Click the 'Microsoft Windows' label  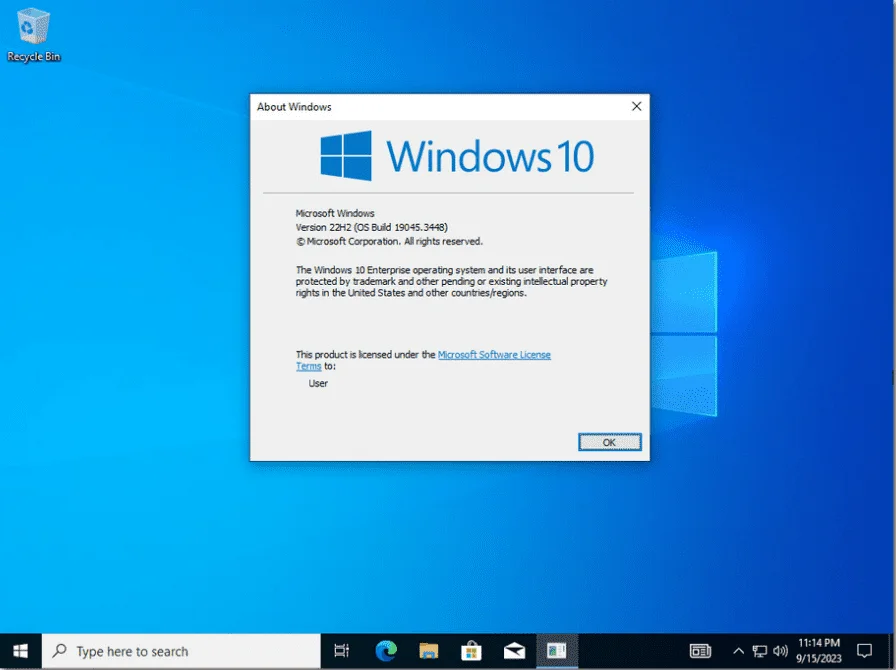pos(335,213)
